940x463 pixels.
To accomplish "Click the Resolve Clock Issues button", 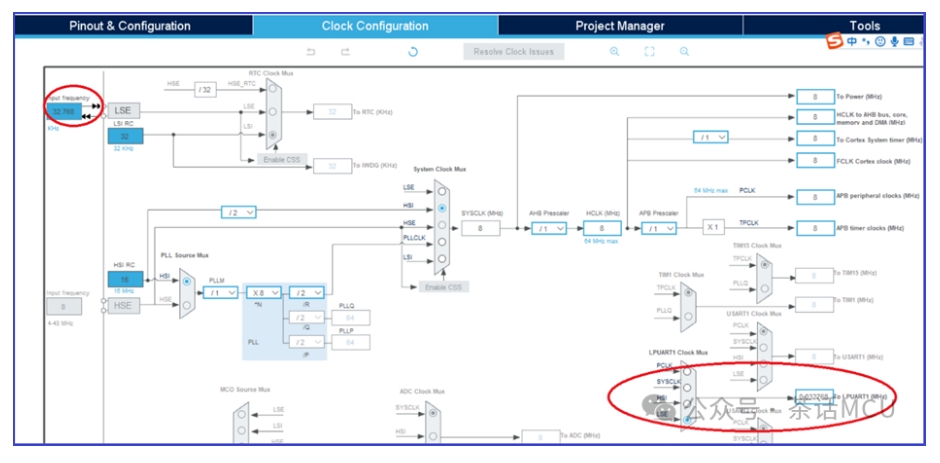I will pos(513,51).
